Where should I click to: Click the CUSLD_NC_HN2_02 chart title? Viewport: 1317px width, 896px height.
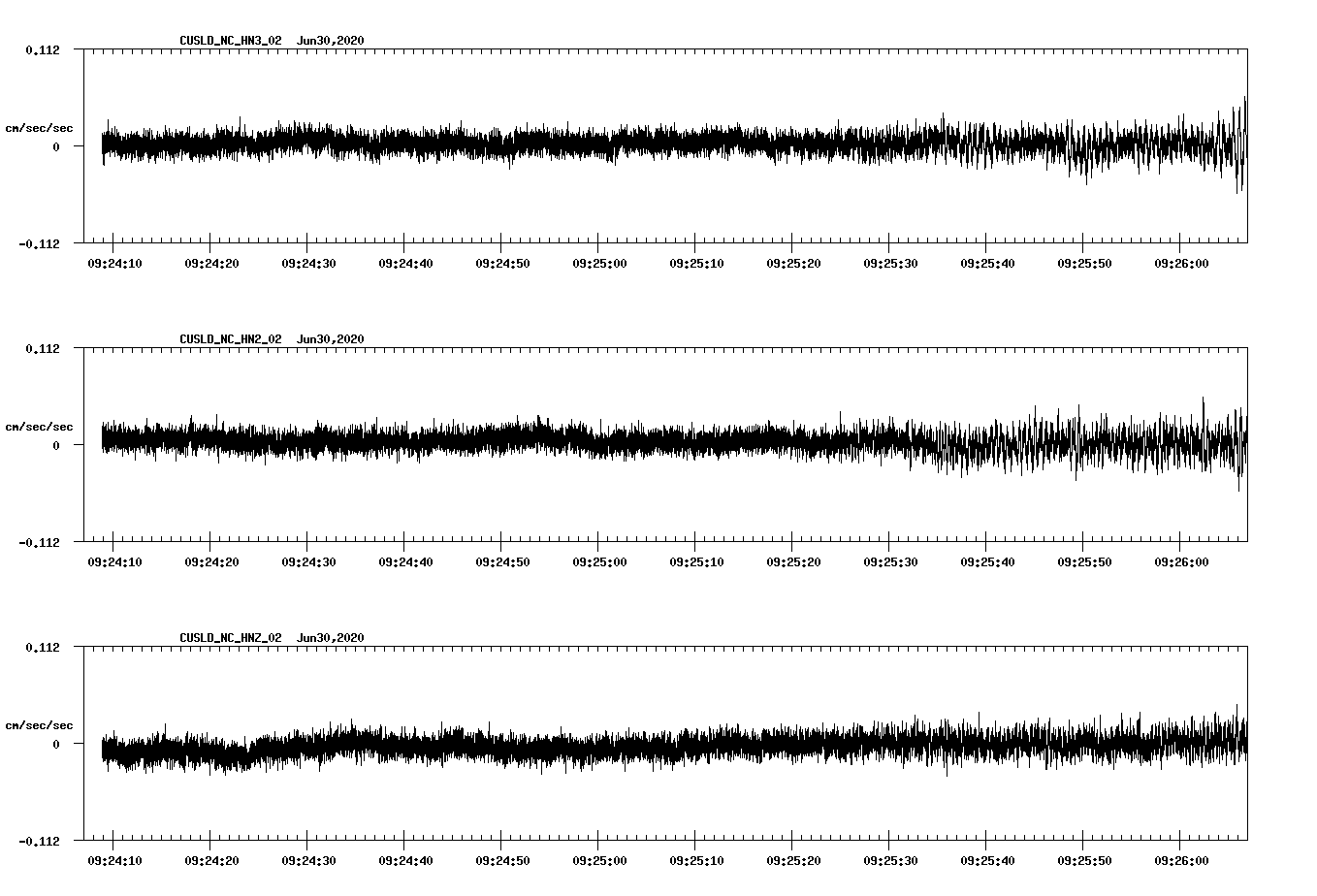click(x=272, y=338)
